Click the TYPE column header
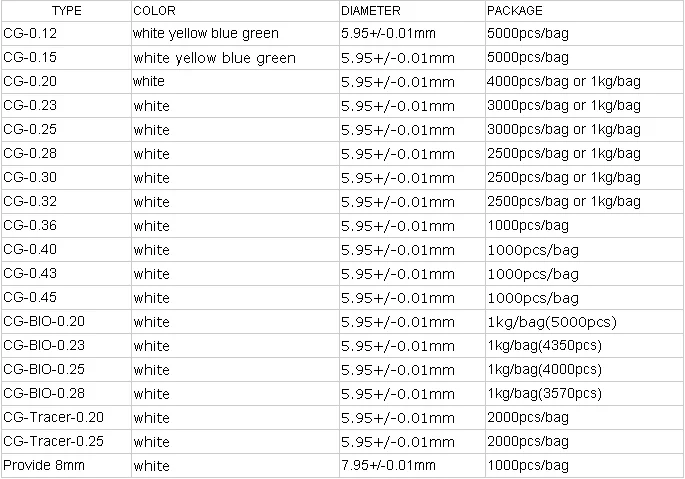685x479 pixels. point(38,11)
